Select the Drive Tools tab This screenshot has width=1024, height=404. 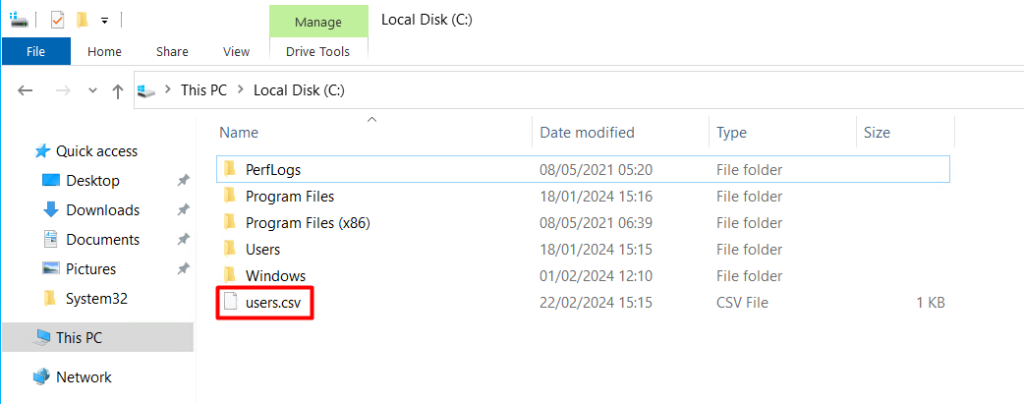pyautogui.click(x=319, y=51)
